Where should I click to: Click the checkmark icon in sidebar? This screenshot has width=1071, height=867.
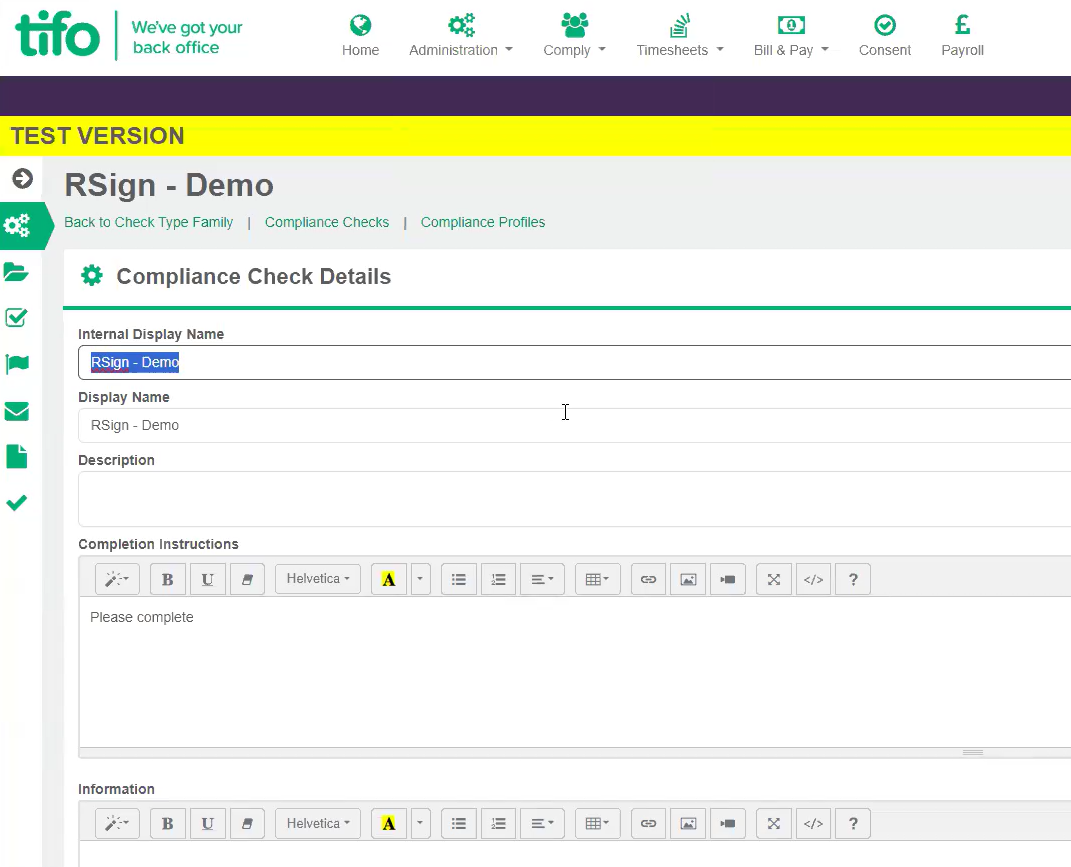click(x=16, y=503)
